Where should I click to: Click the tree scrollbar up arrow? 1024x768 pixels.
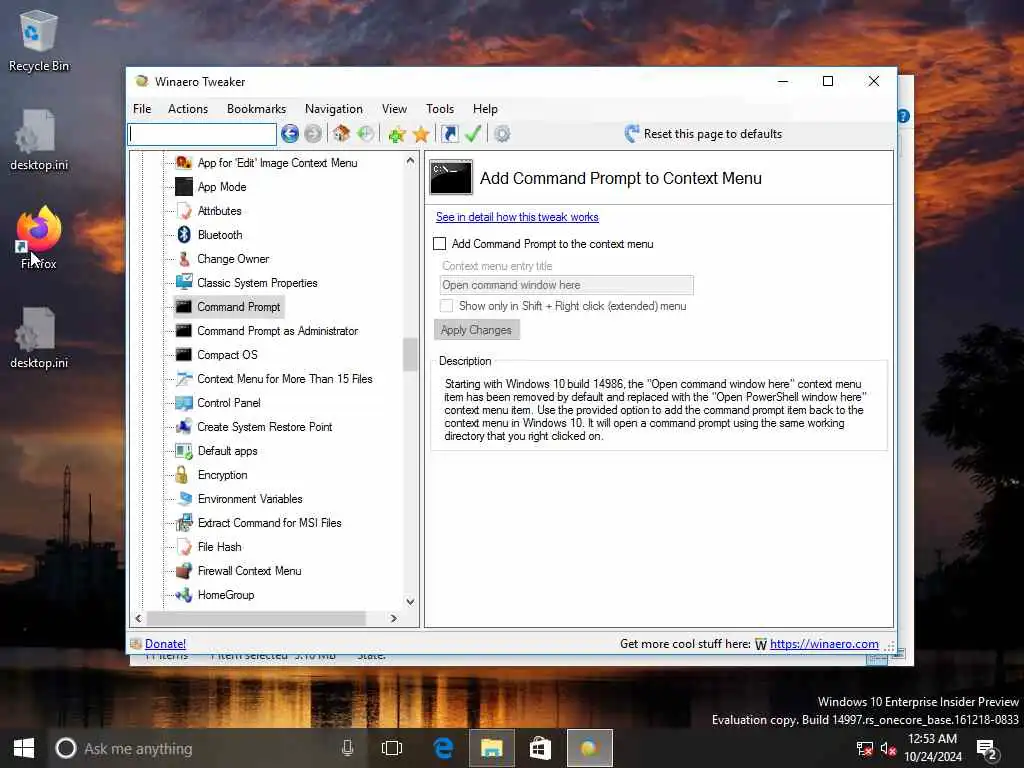coord(410,160)
